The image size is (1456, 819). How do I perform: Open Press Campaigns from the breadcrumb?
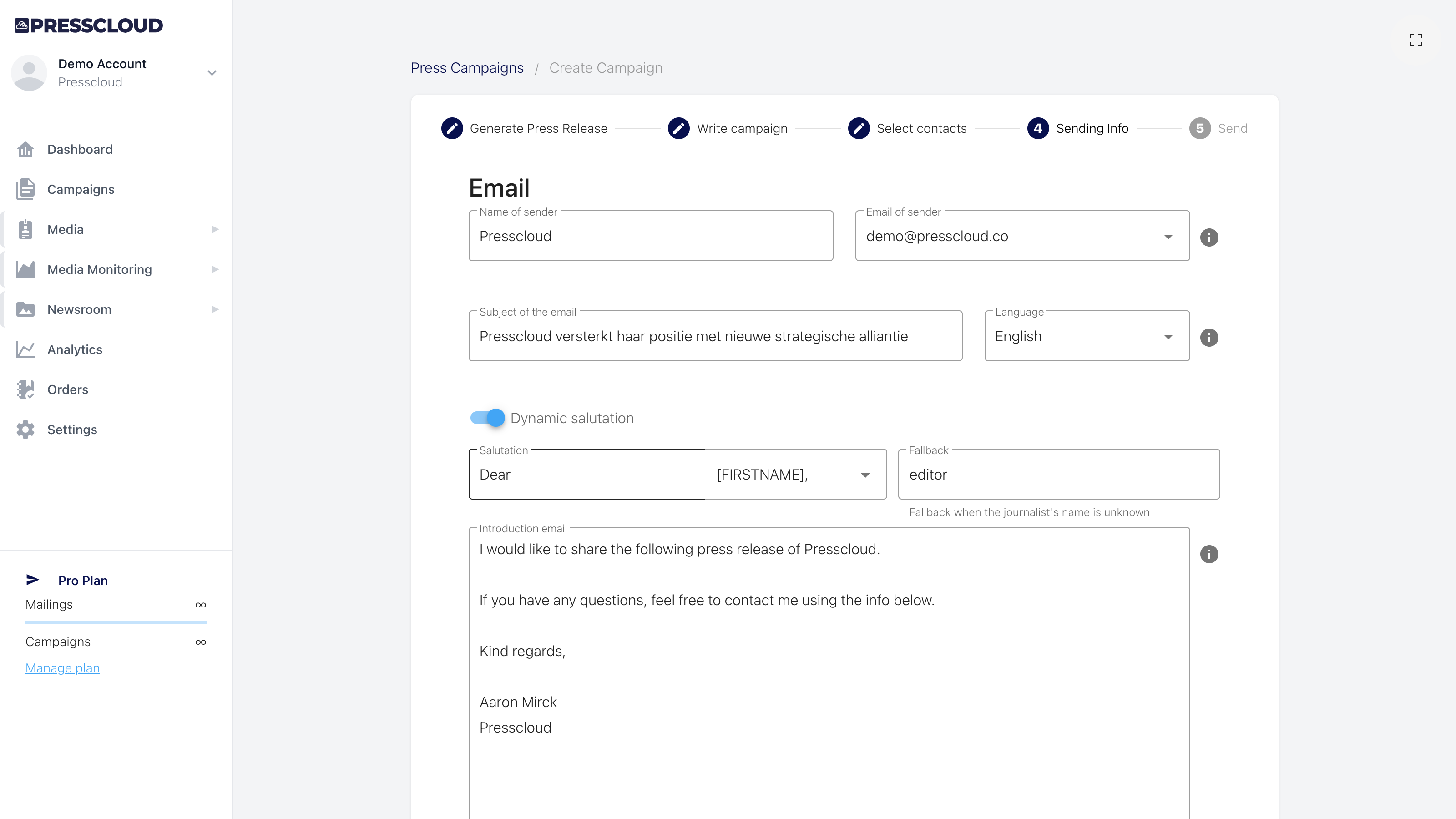(x=467, y=67)
